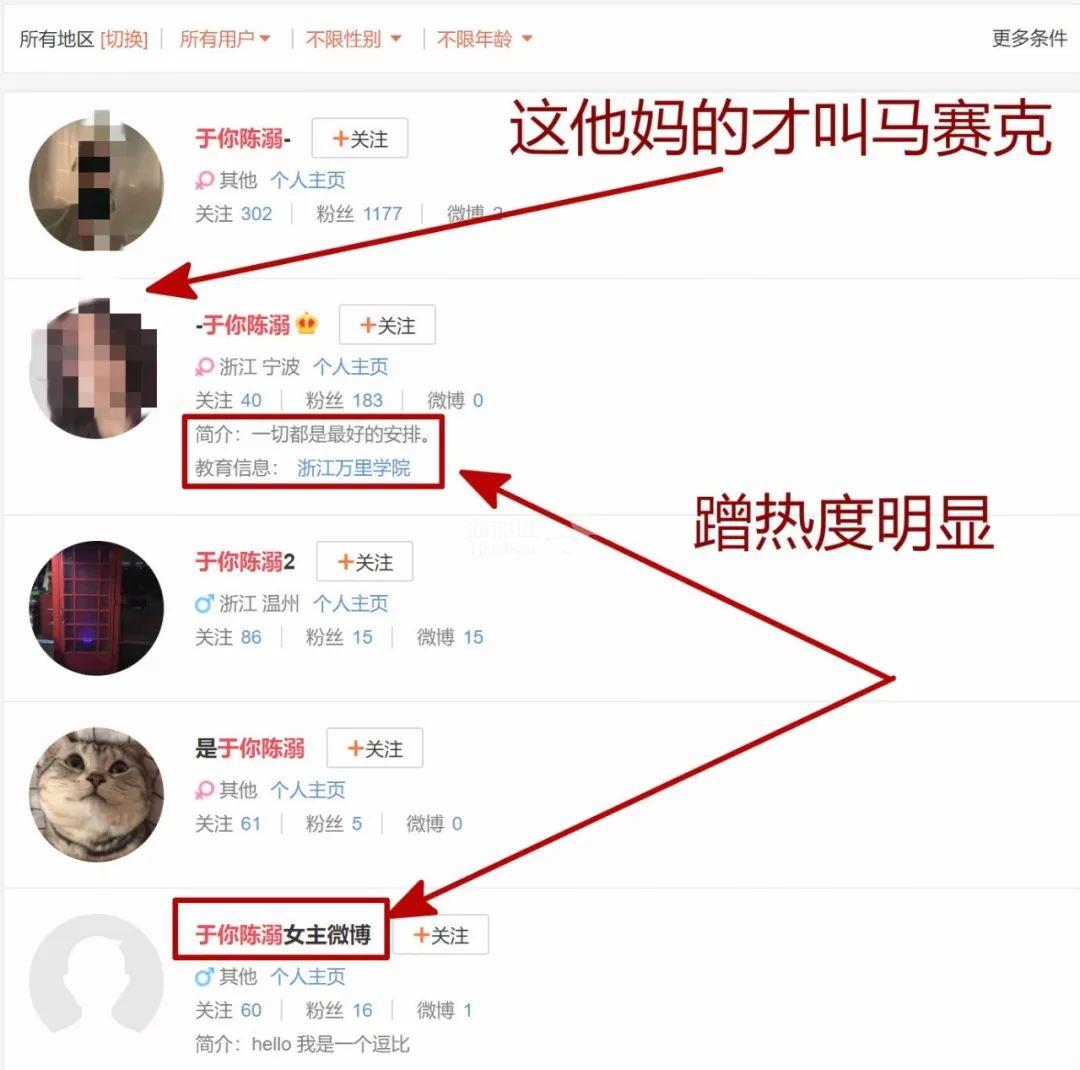Follow 于你陈溺女主微博 with +关注 button
Screen dimensions: 1080x1070
pos(441,934)
